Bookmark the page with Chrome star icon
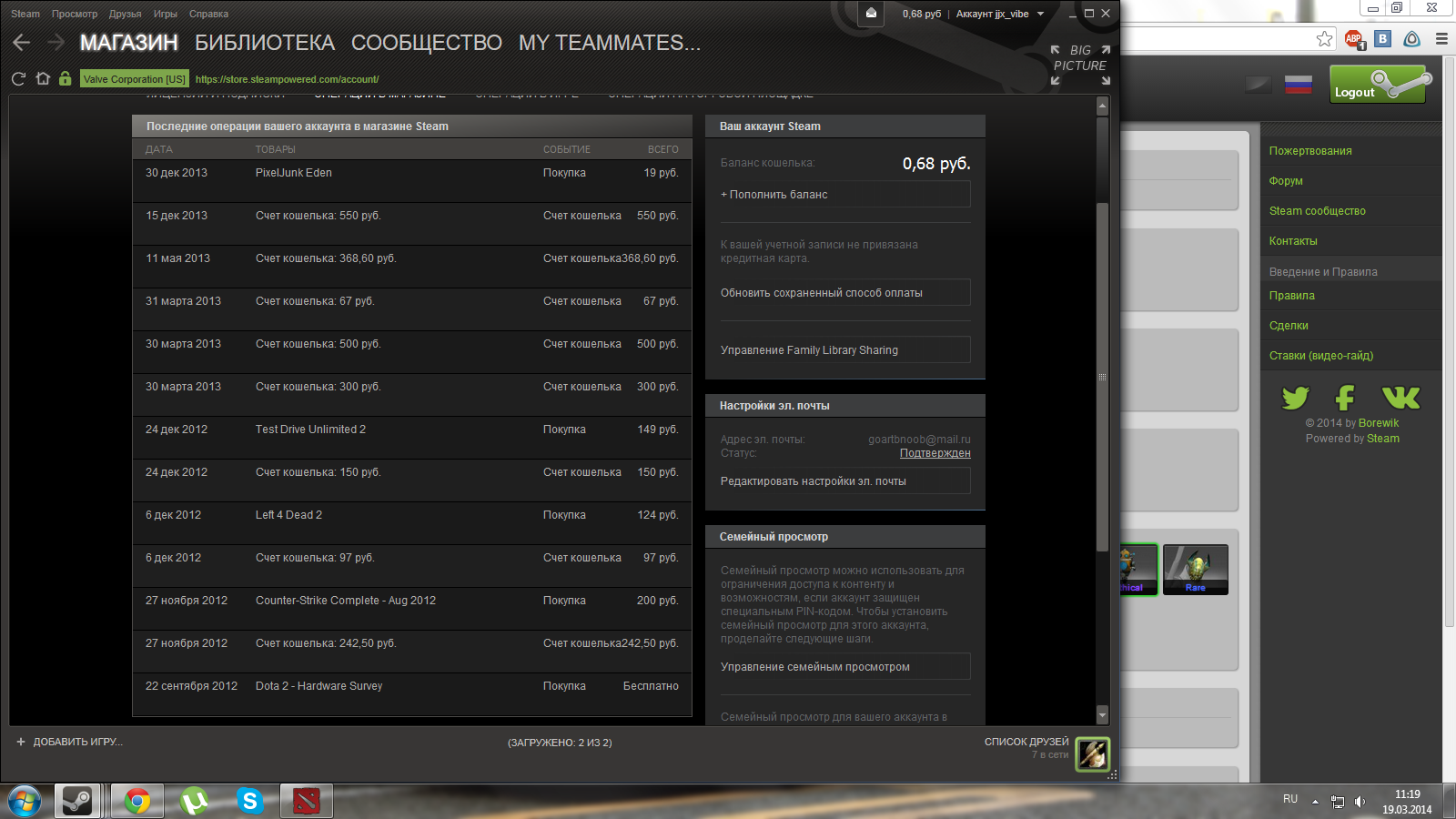 [1325, 38]
